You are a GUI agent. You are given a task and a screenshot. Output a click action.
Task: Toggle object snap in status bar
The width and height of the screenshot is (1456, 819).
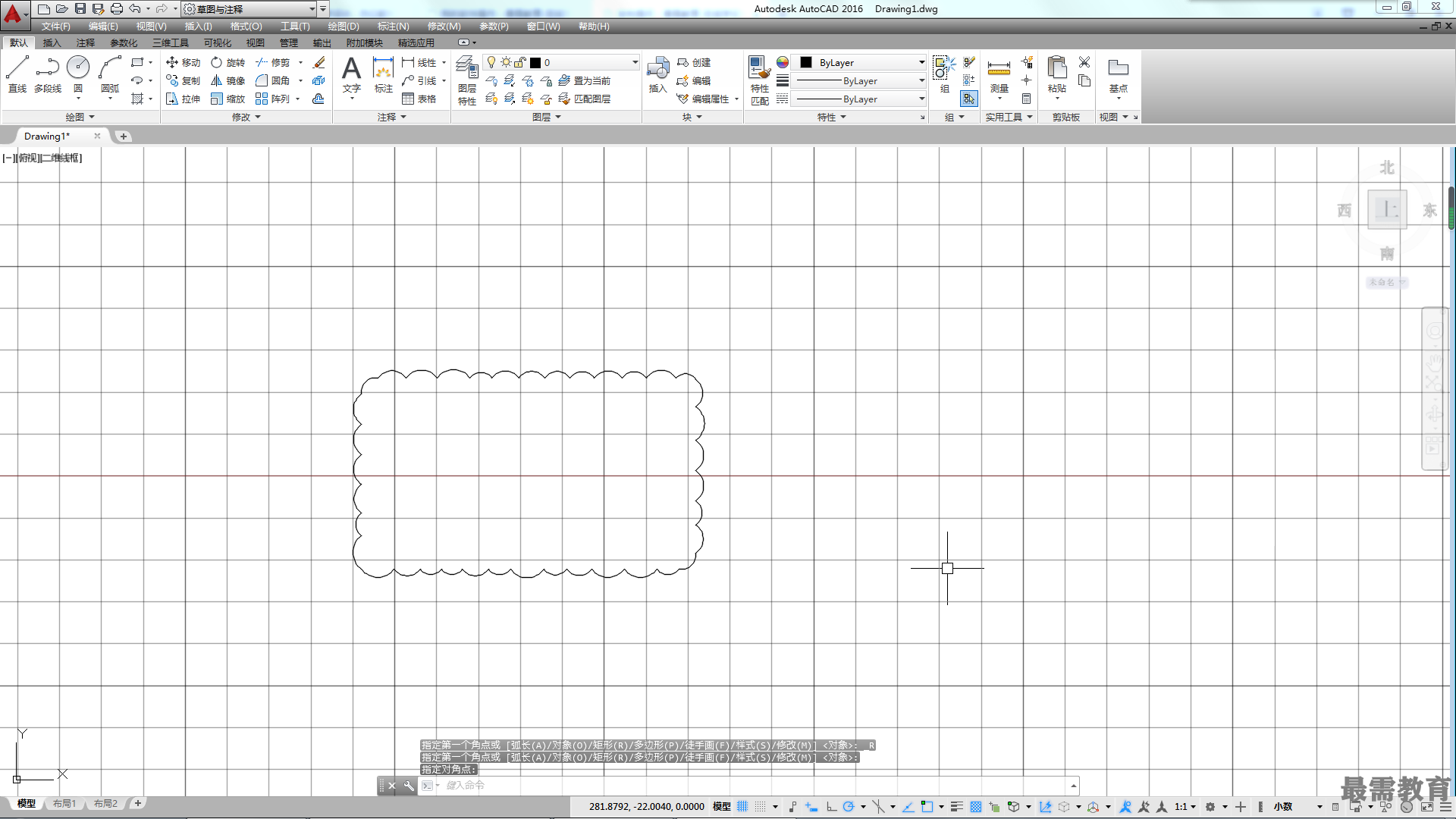point(927,807)
